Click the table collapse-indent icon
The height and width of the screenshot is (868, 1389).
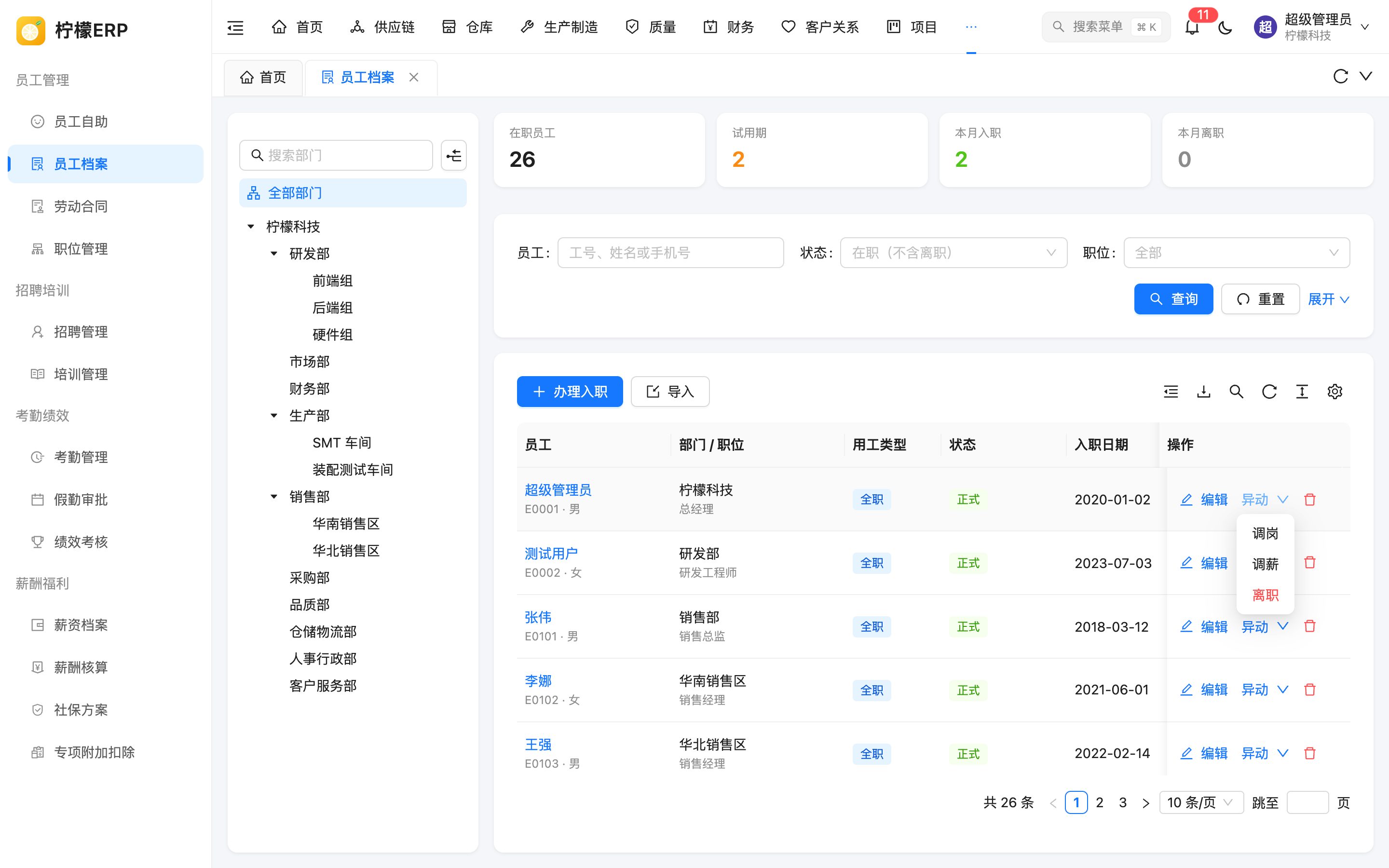(x=1171, y=392)
